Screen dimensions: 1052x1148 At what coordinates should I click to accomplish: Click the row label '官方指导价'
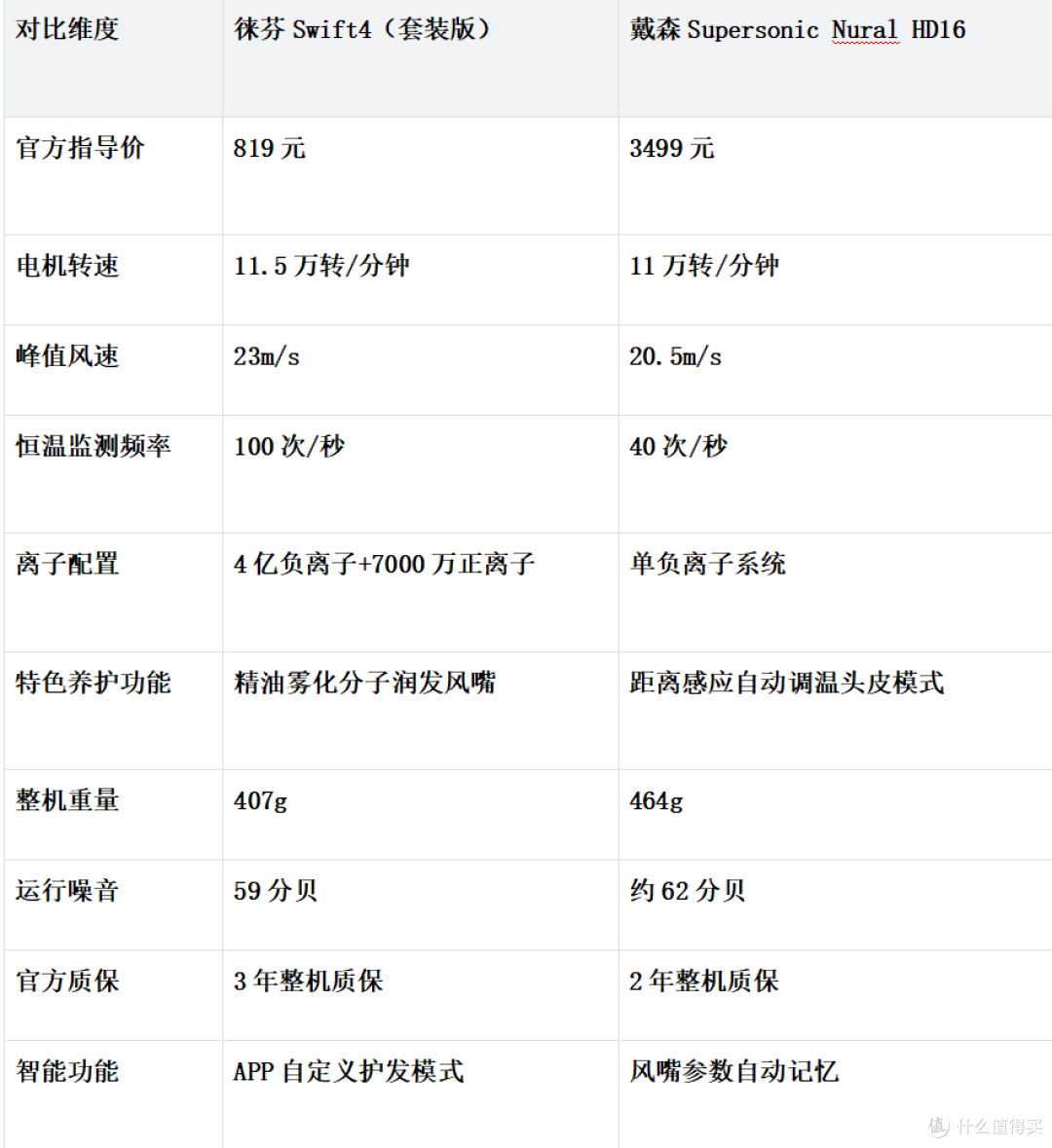(80, 148)
